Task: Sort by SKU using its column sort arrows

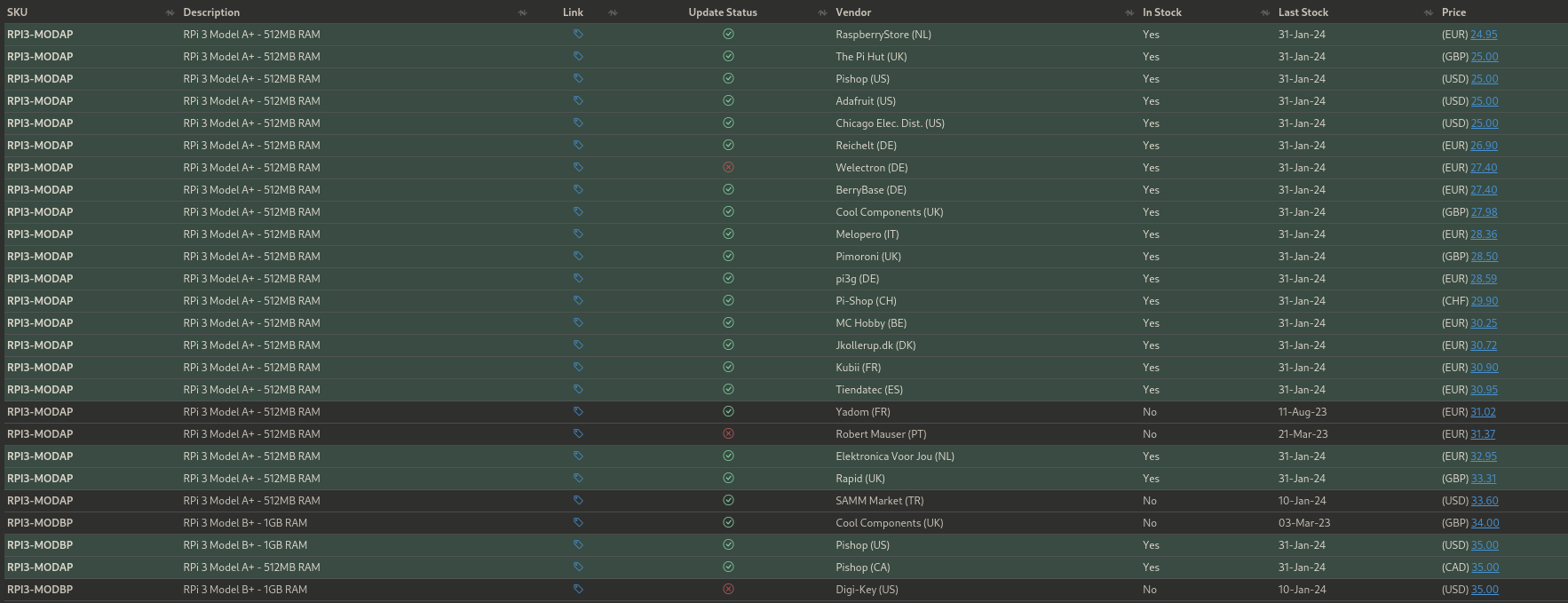Action: click(170, 12)
